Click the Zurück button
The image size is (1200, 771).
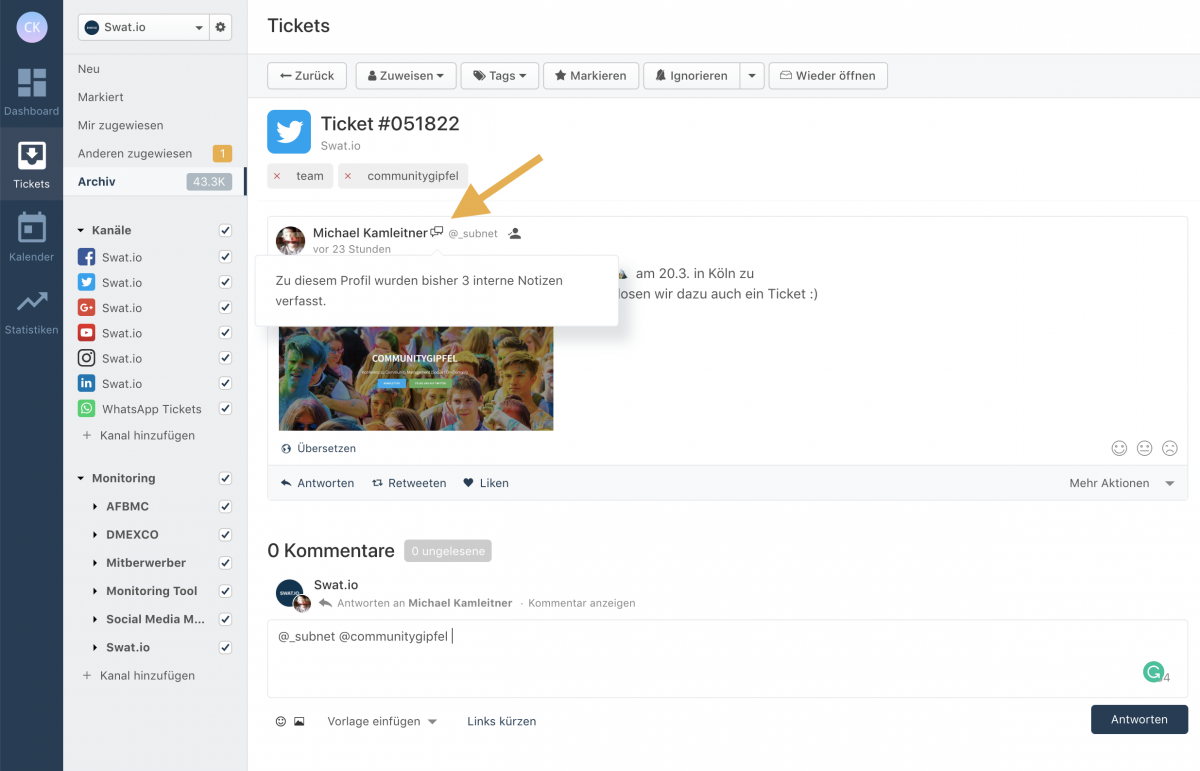[x=307, y=76]
